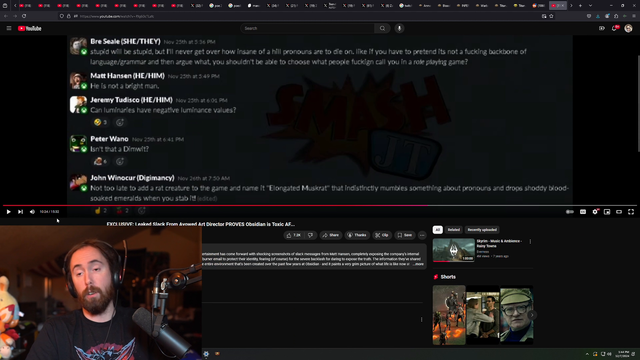
Task: Start voice search with microphone icon
Action: click(x=399, y=28)
